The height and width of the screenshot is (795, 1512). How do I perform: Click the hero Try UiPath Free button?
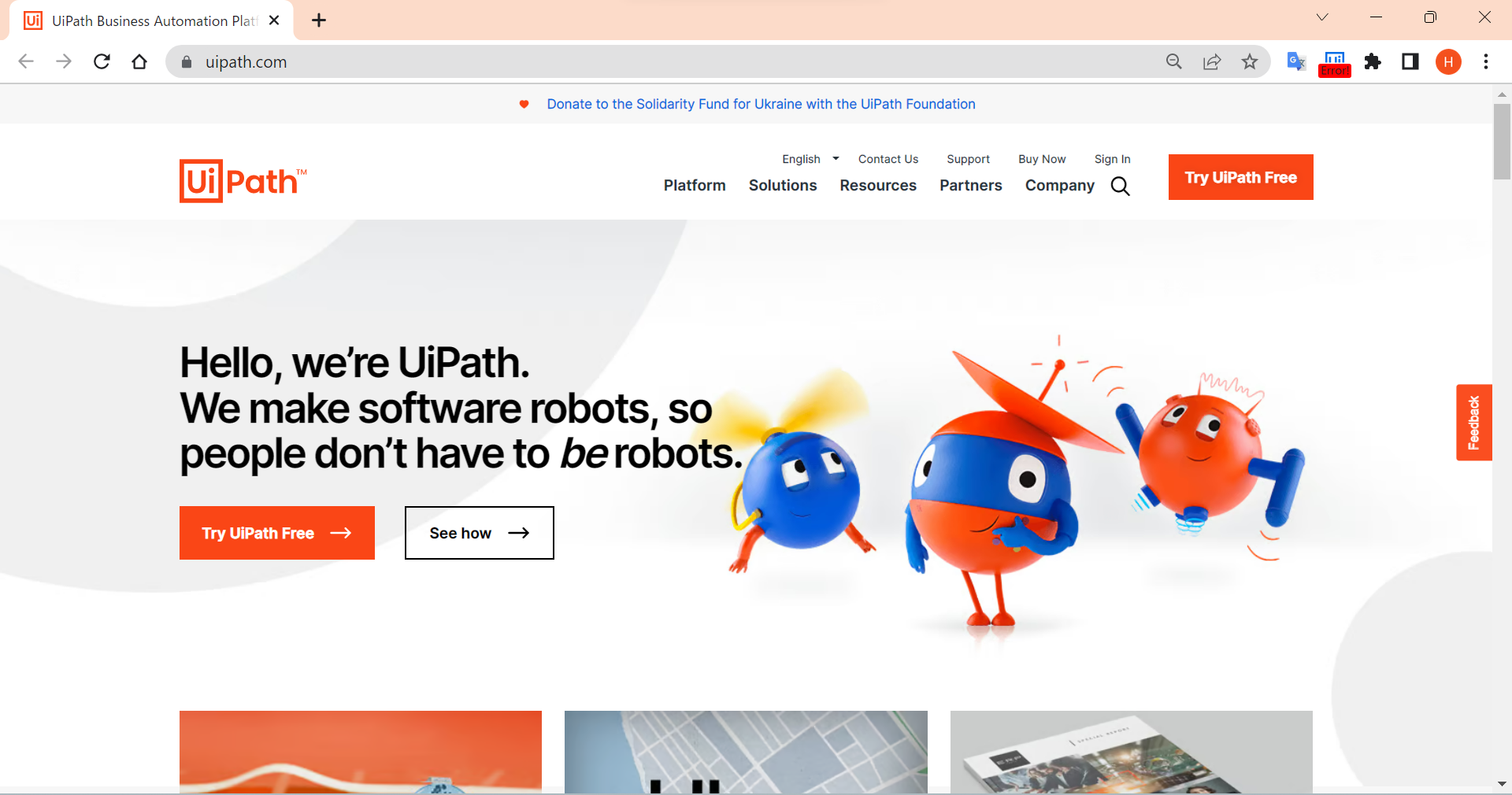pos(277,533)
